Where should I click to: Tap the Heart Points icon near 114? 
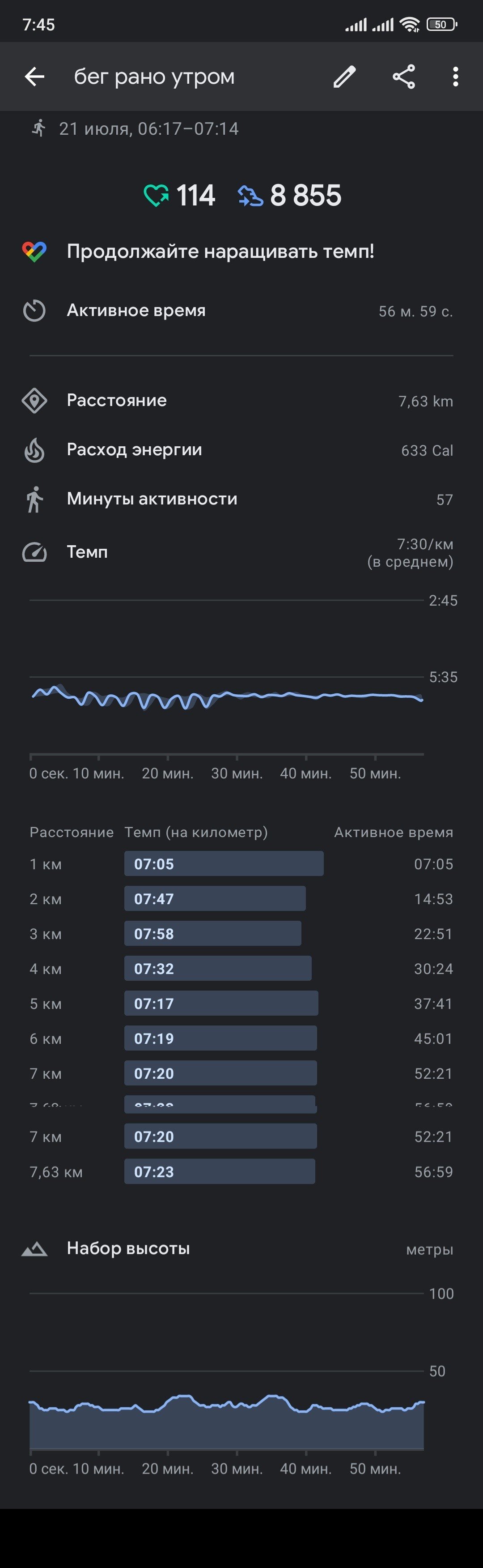pos(157,196)
